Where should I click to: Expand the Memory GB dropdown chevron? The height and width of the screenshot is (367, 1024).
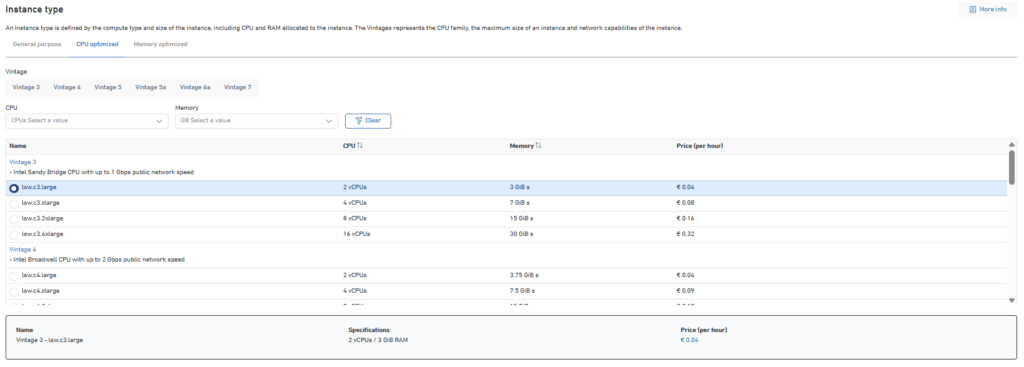point(329,121)
